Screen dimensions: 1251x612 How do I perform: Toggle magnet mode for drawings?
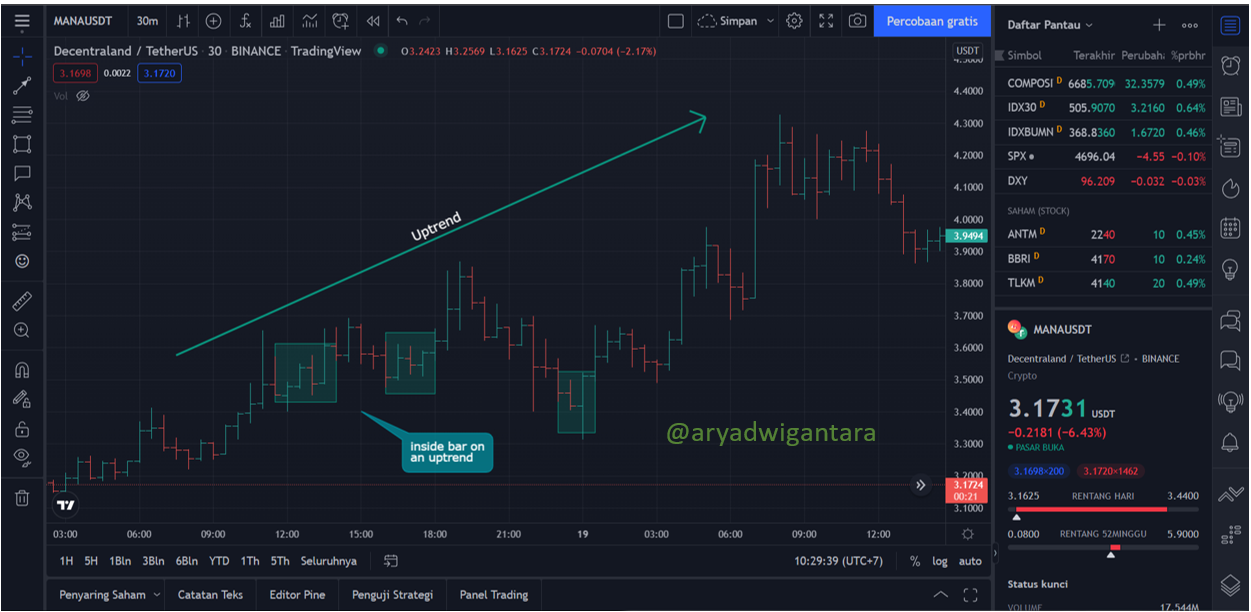coord(22,370)
